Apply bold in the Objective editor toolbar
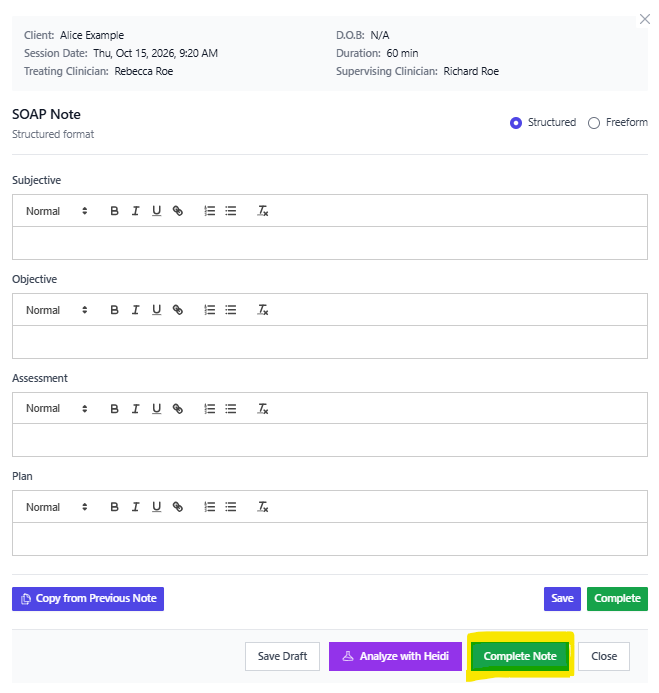 pos(114,310)
